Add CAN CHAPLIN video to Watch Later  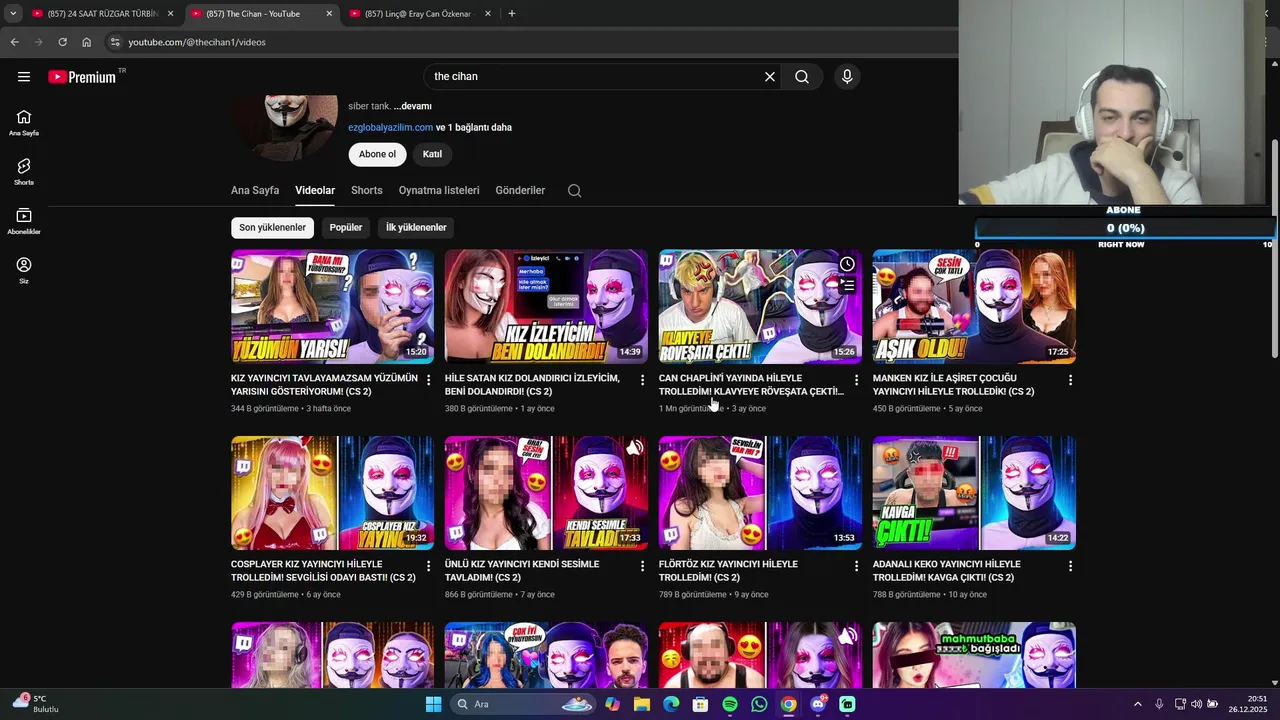(x=847, y=264)
